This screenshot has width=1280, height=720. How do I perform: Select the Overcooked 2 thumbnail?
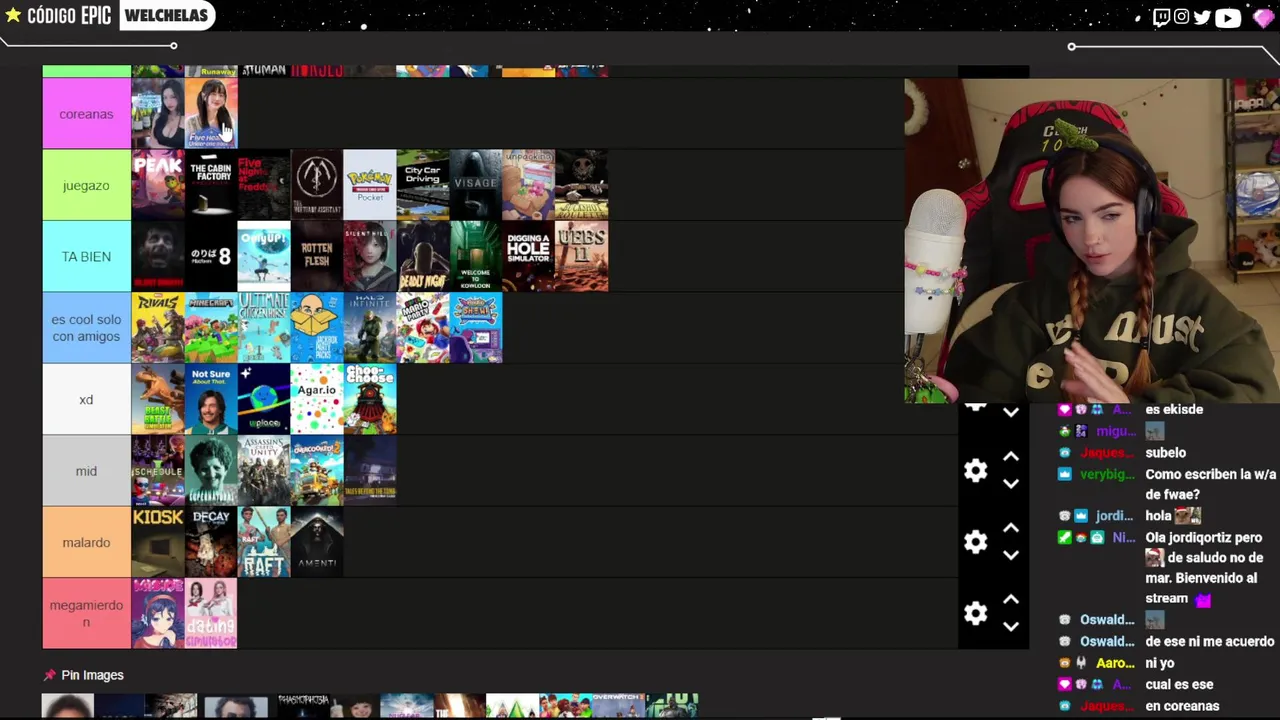tap(317, 471)
